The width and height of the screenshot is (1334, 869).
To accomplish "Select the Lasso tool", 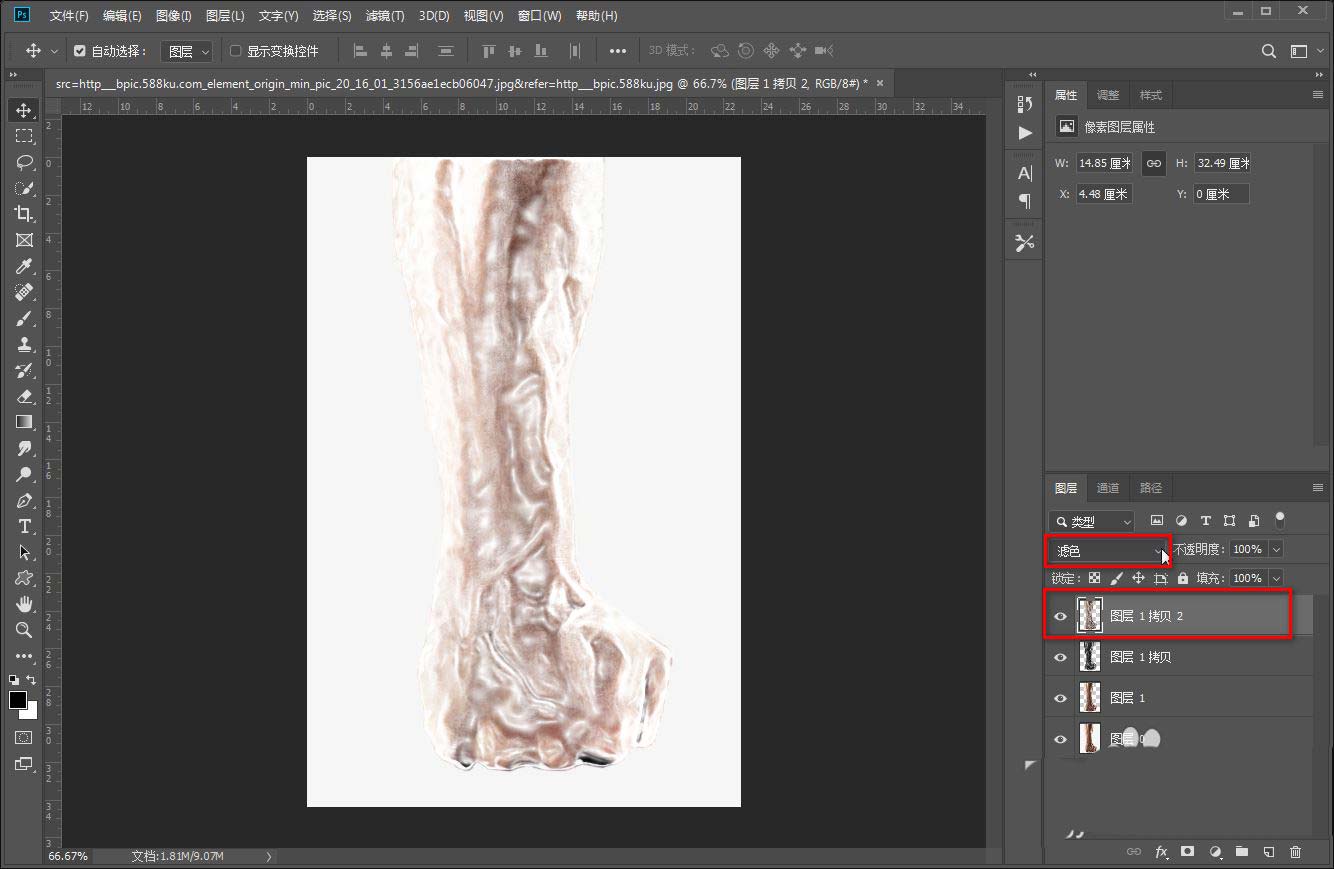I will coord(24,162).
